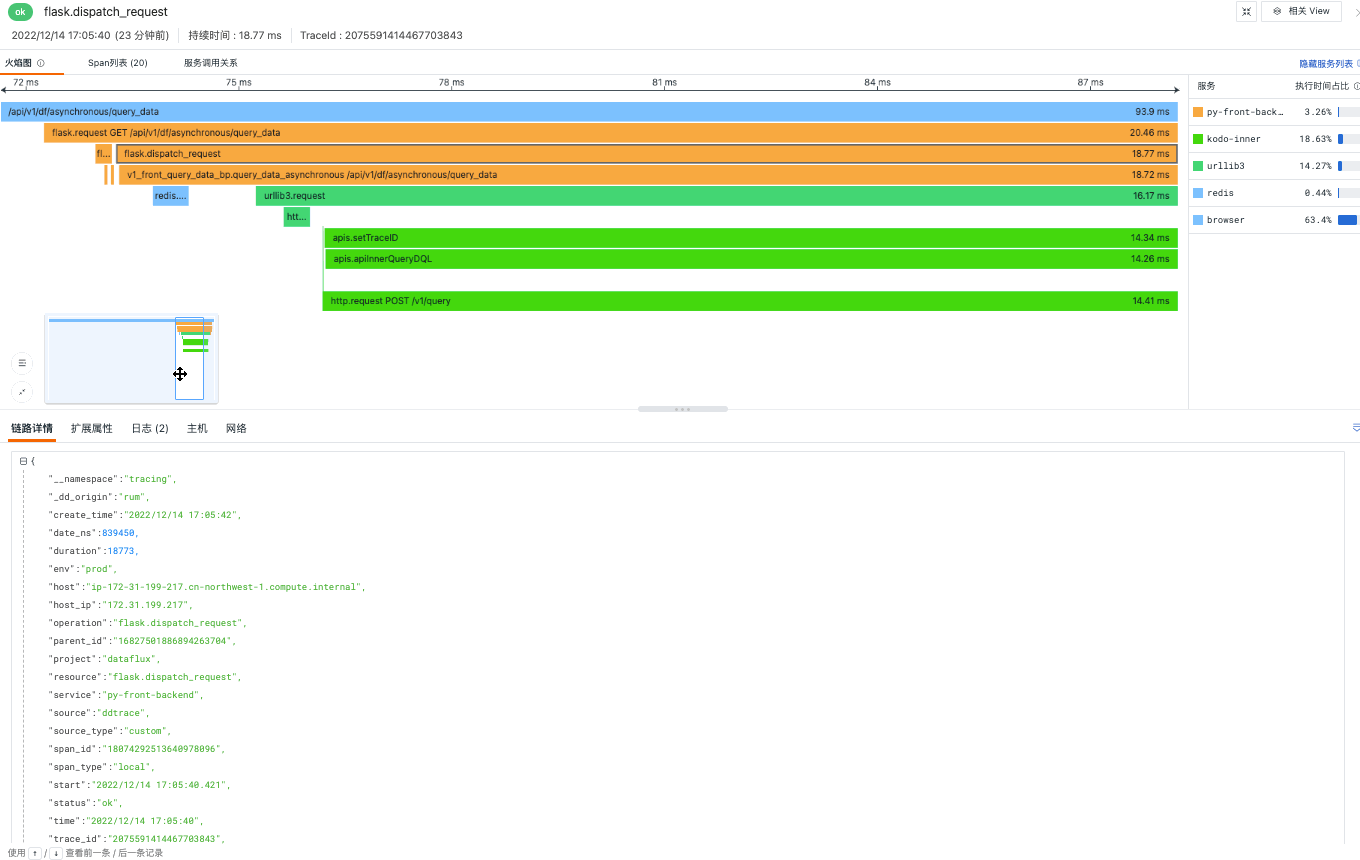Open the 主机 tab
This screenshot has width=1360, height=860.
pos(197,428)
